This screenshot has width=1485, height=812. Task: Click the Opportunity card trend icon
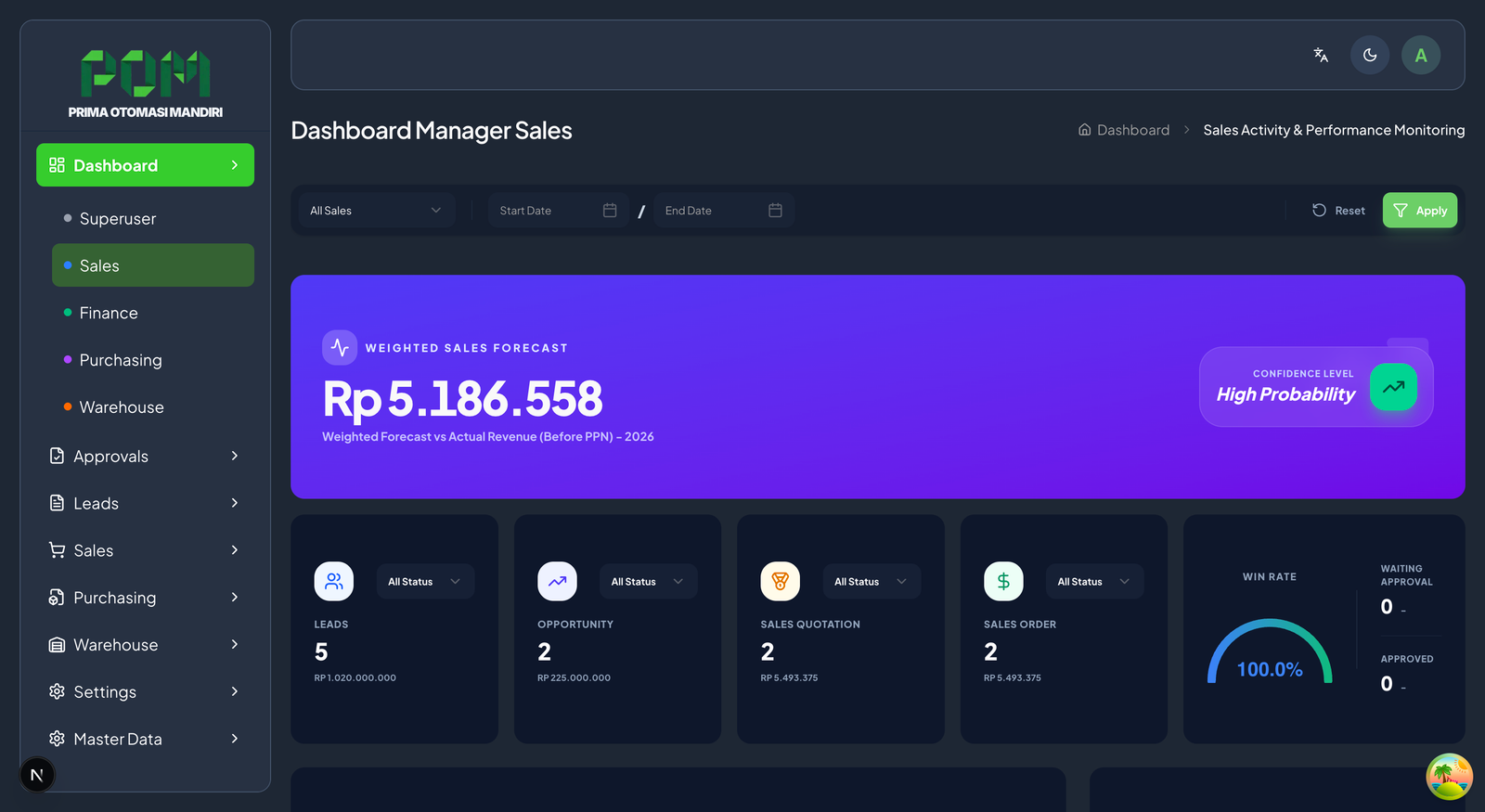tap(557, 581)
